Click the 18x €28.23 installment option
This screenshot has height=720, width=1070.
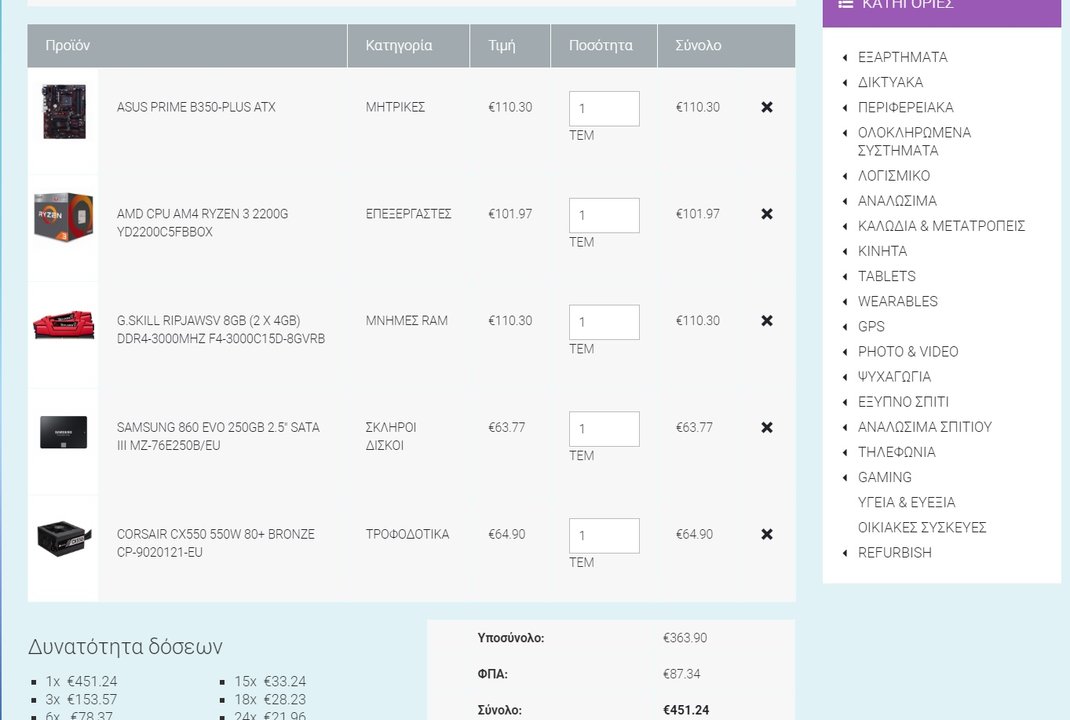pyautogui.click(x=270, y=700)
